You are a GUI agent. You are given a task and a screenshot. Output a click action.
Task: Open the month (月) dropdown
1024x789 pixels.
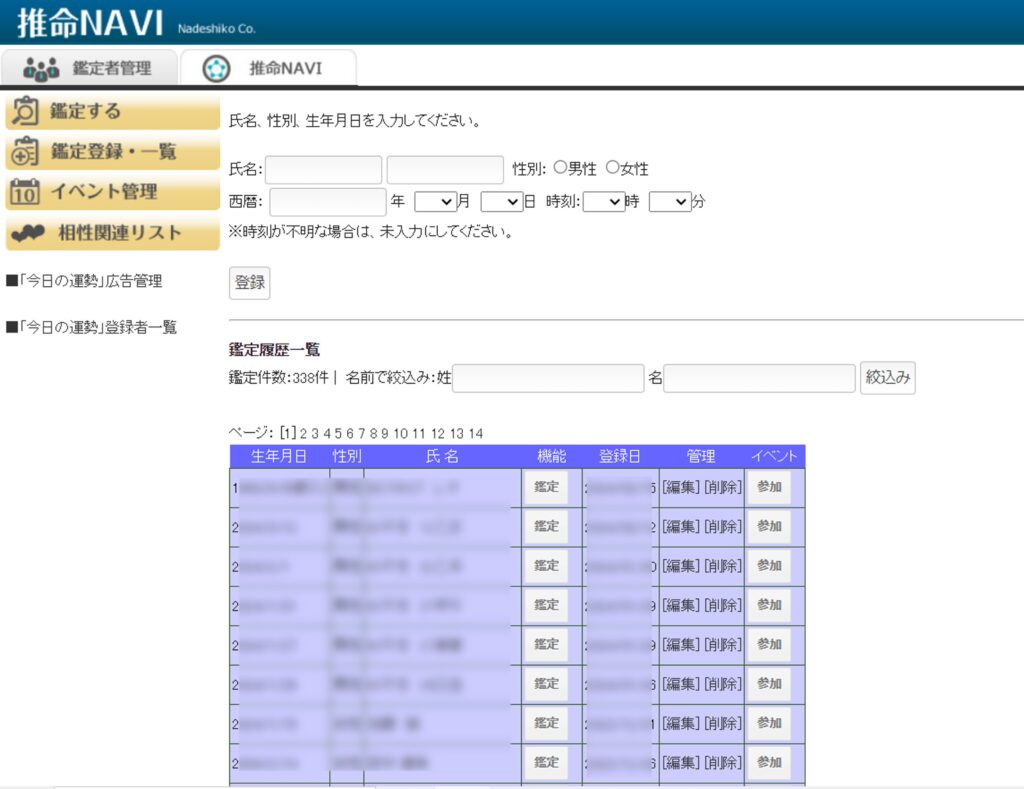click(435, 201)
